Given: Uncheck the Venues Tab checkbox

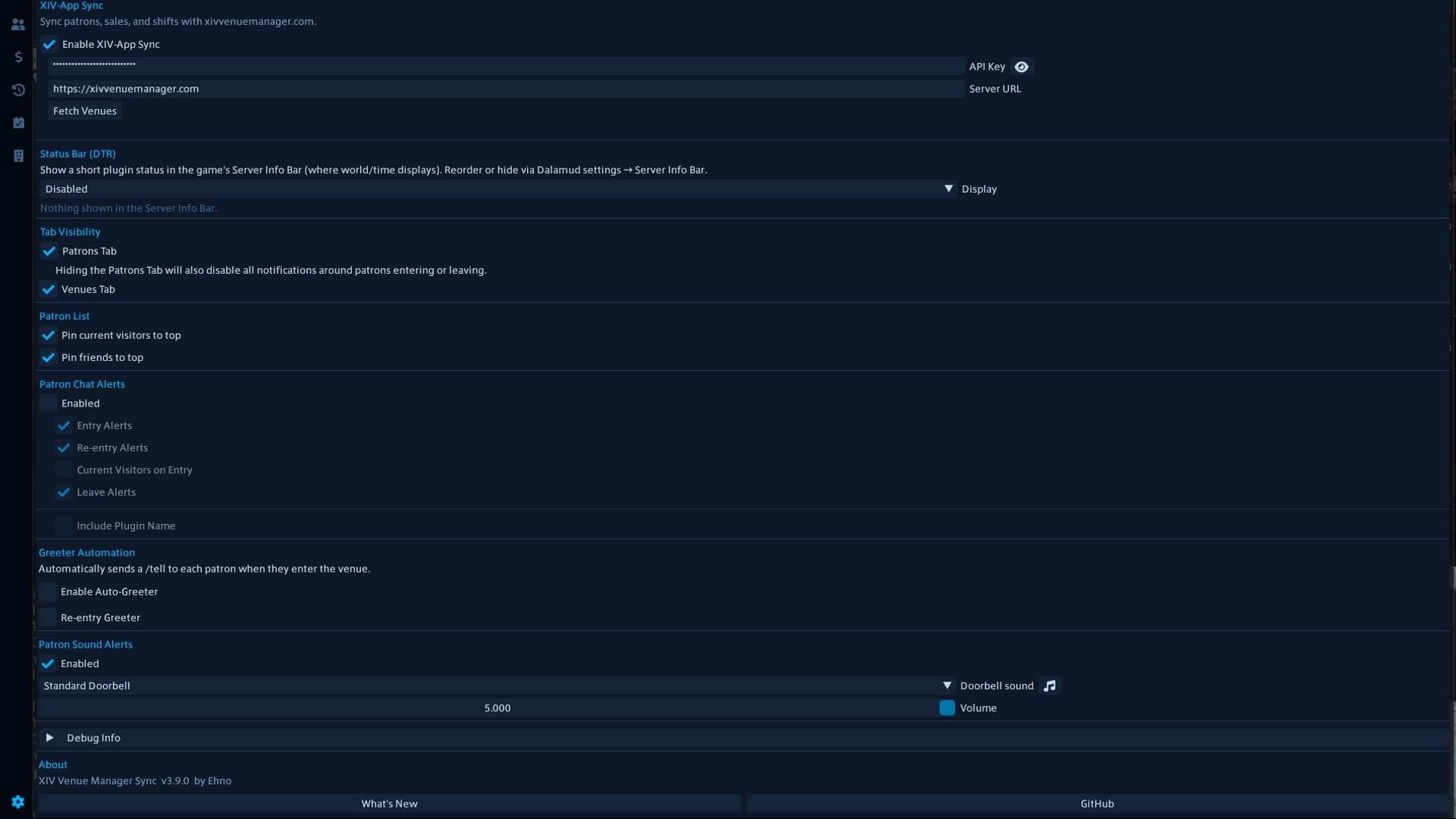Looking at the screenshot, I should point(49,289).
